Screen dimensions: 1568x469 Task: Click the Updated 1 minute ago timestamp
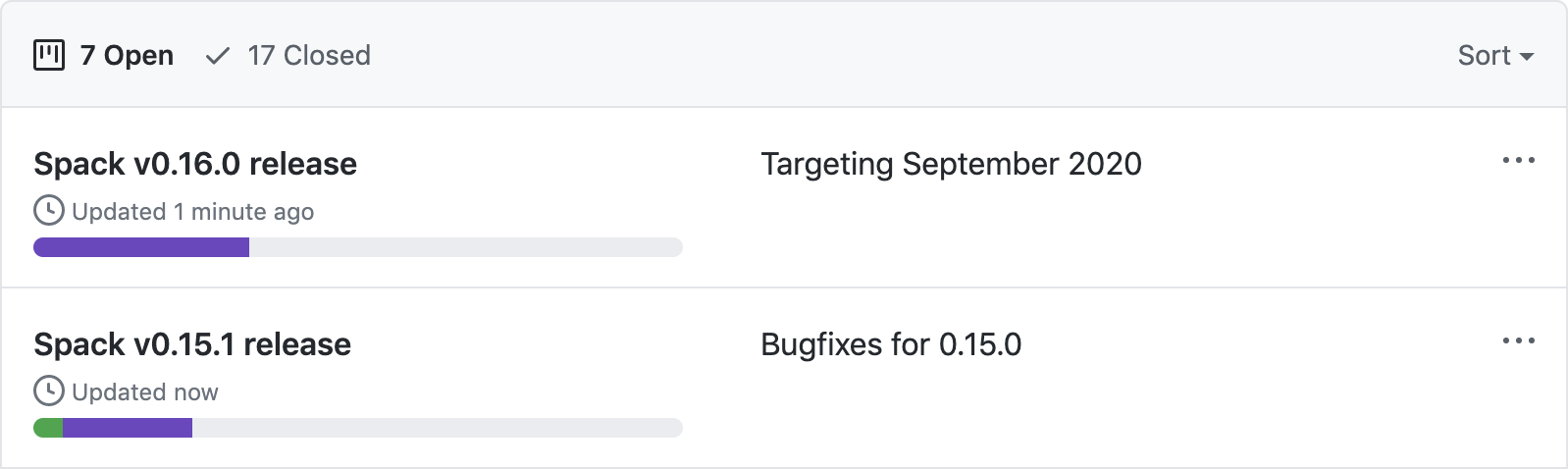192,212
